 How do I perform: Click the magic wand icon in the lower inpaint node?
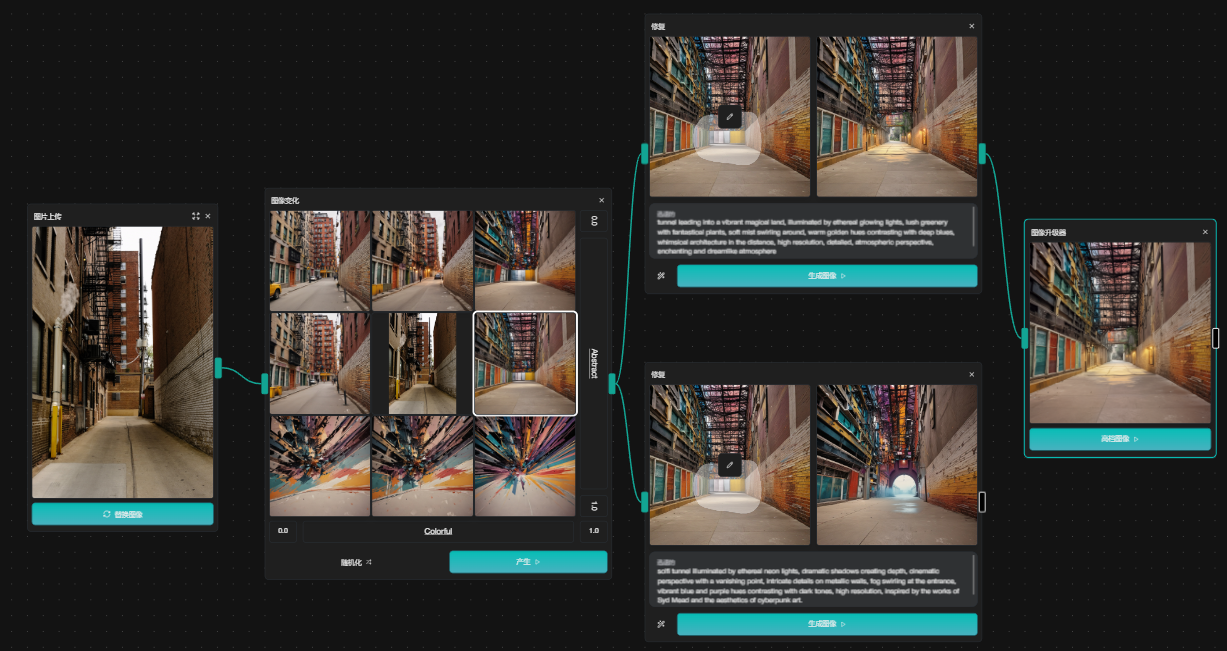click(x=661, y=624)
